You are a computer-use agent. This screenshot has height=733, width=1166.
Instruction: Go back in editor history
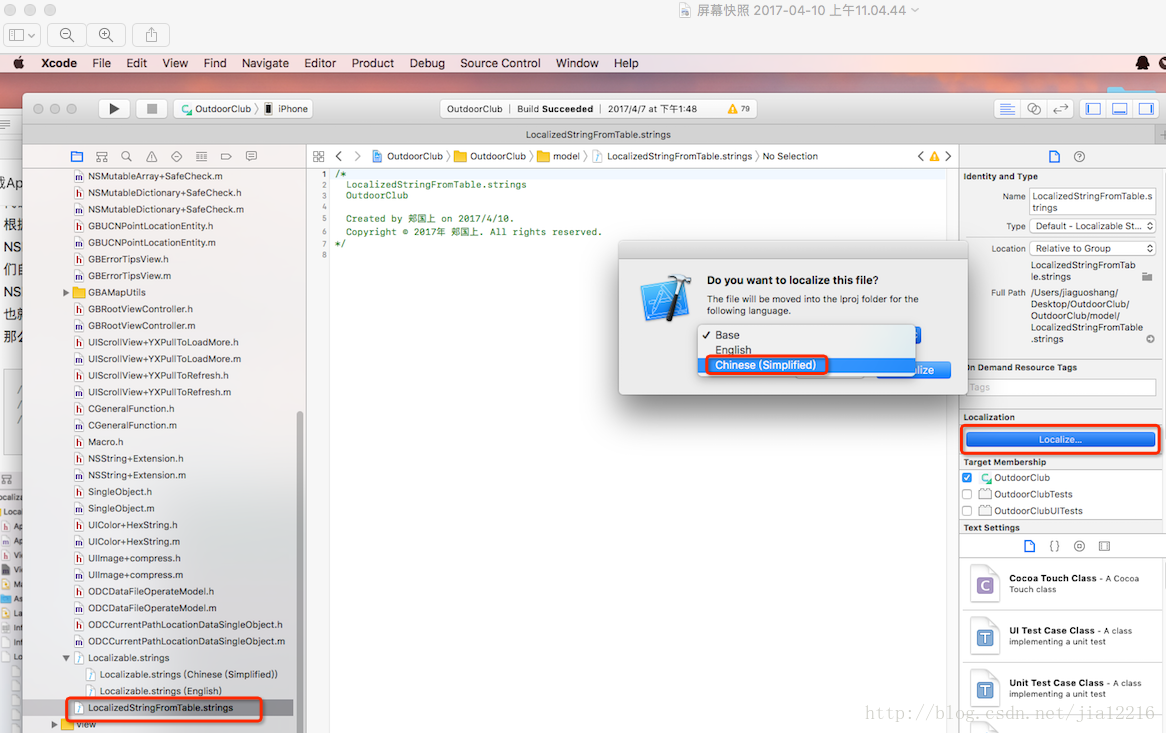[338, 156]
